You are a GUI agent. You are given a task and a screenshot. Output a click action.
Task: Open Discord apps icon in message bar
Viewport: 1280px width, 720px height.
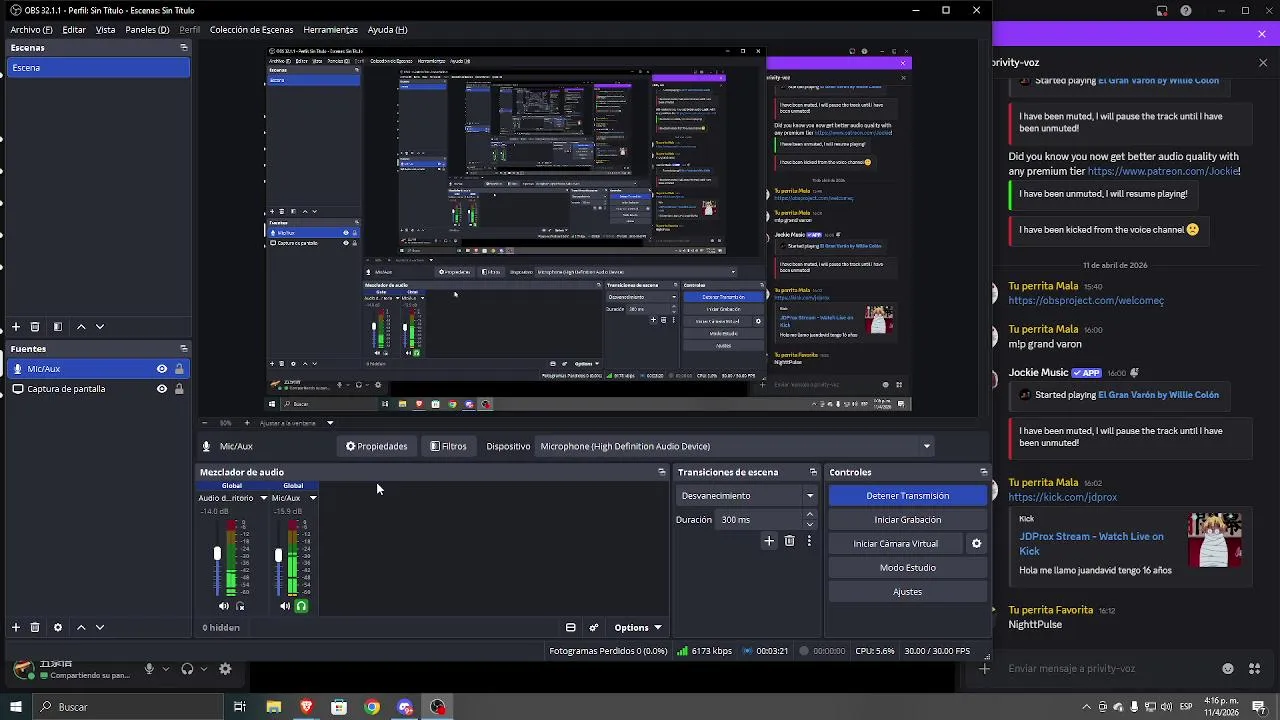click(1255, 669)
